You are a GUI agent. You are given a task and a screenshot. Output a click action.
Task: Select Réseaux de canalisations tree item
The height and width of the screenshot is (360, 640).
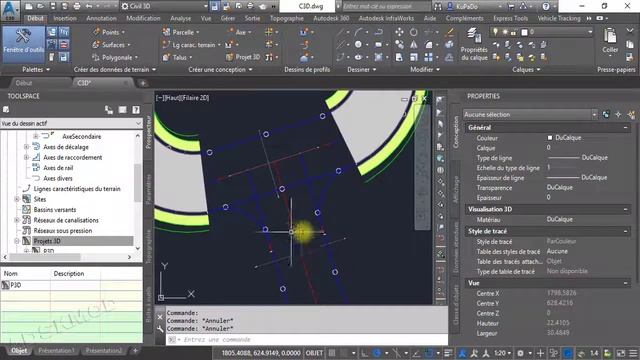[x=66, y=220]
